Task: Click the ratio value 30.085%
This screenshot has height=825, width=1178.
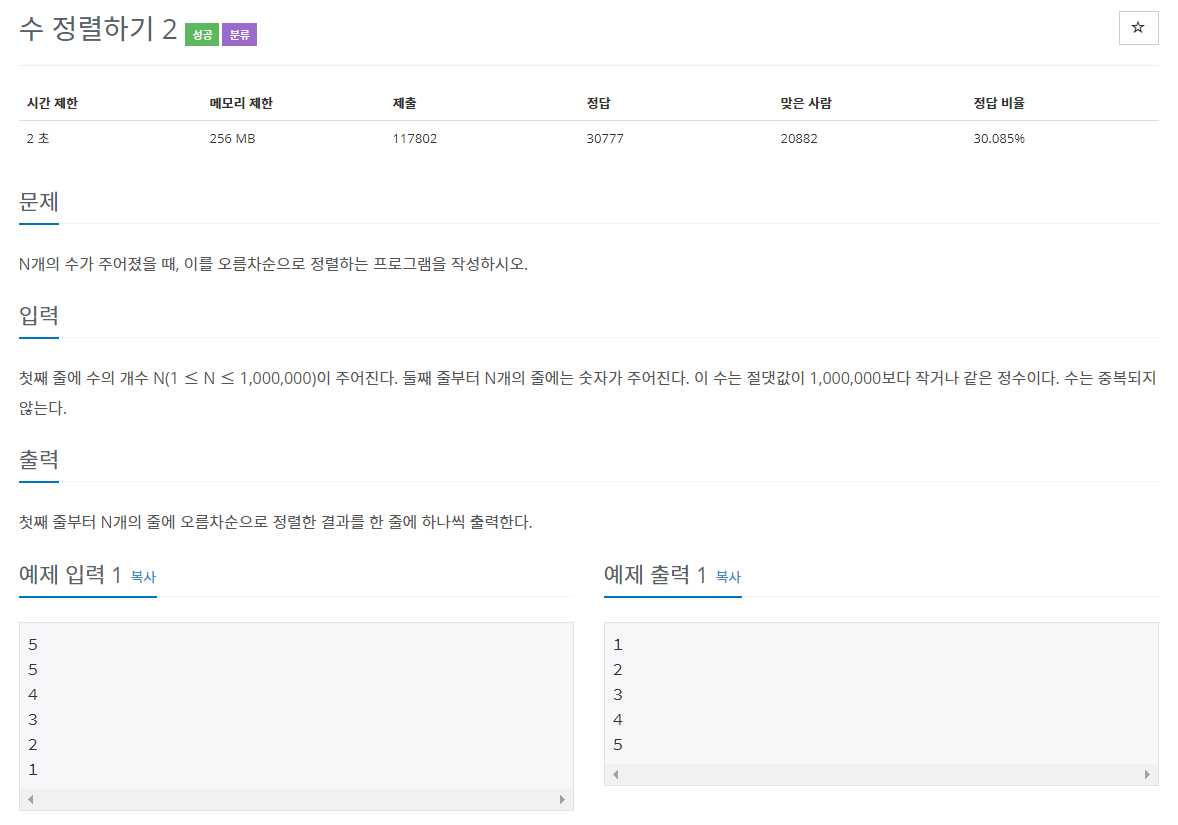Action: [999, 138]
